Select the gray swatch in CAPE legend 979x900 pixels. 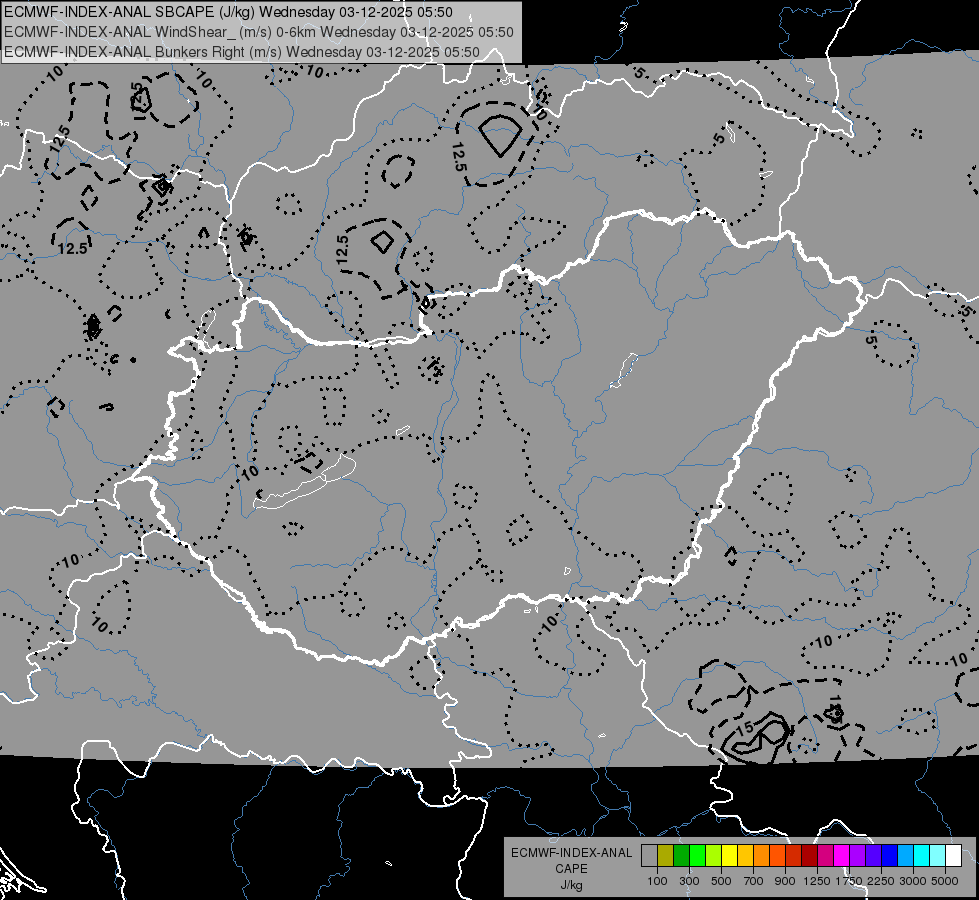coord(649,856)
